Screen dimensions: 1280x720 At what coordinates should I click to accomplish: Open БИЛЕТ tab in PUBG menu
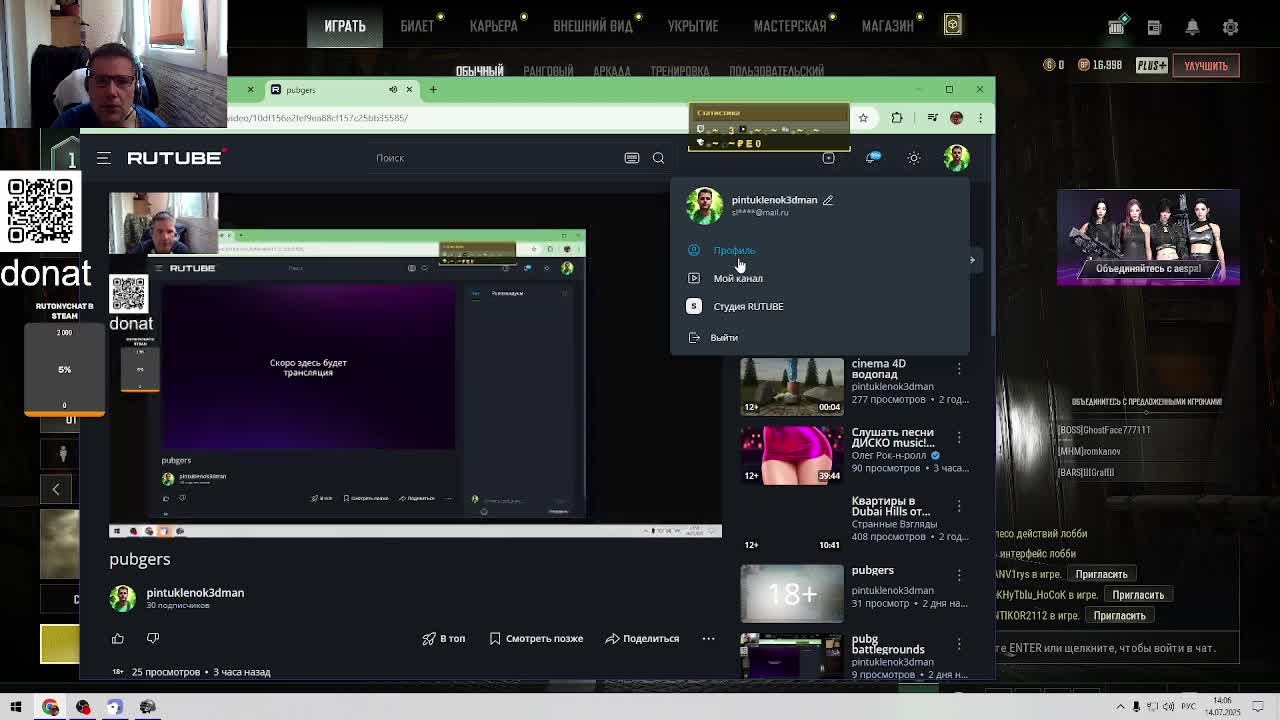[x=417, y=26]
